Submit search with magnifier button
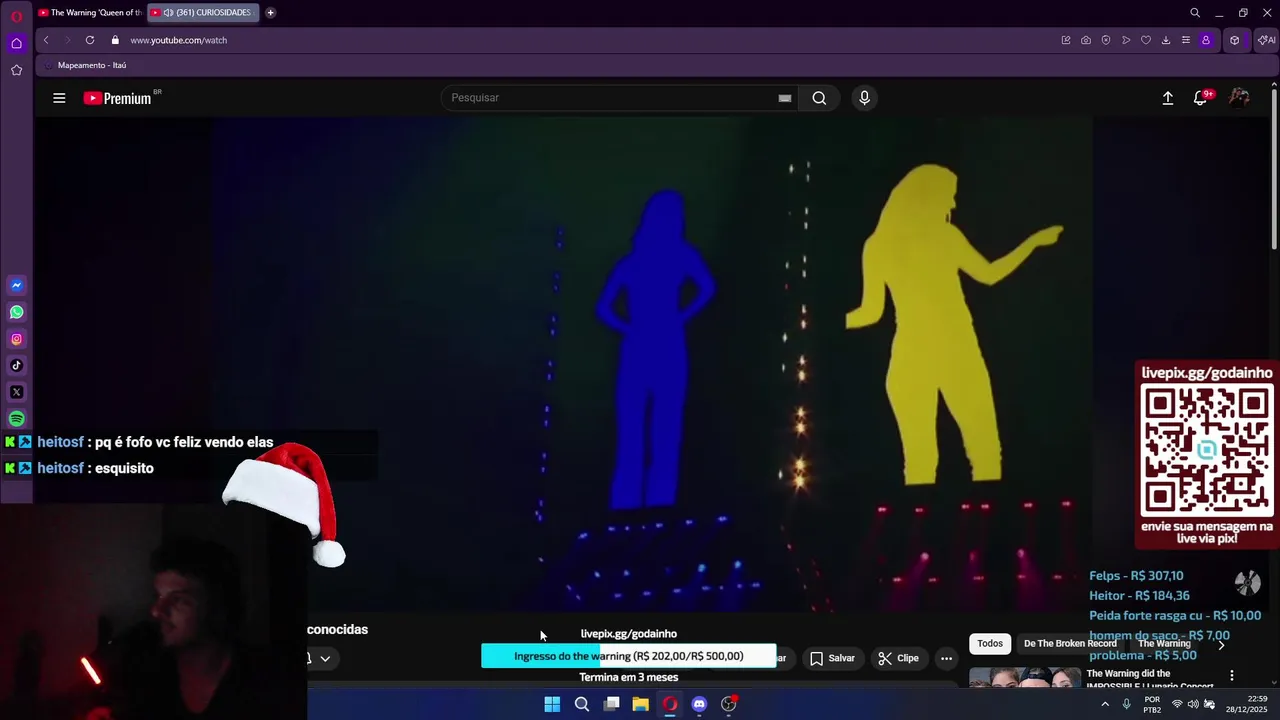The image size is (1280, 720). (x=819, y=98)
